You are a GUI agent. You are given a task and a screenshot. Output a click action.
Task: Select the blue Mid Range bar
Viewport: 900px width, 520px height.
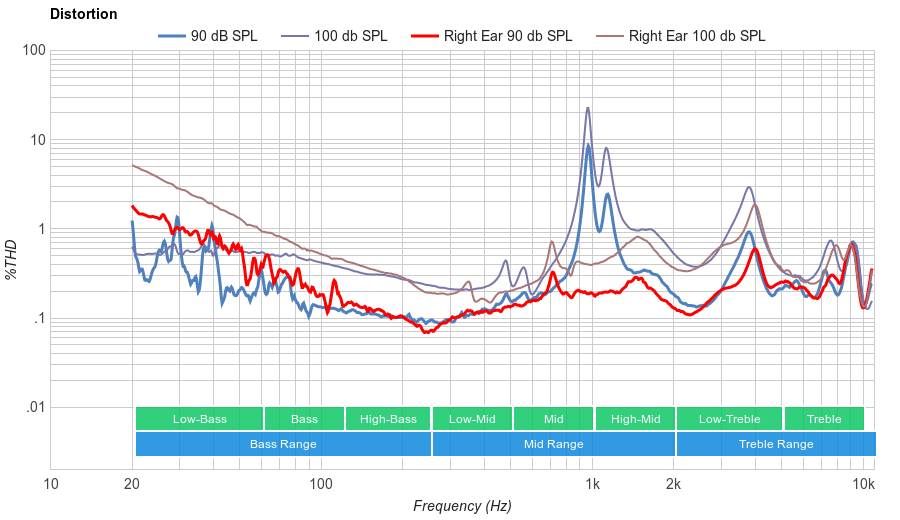pyautogui.click(x=553, y=444)
